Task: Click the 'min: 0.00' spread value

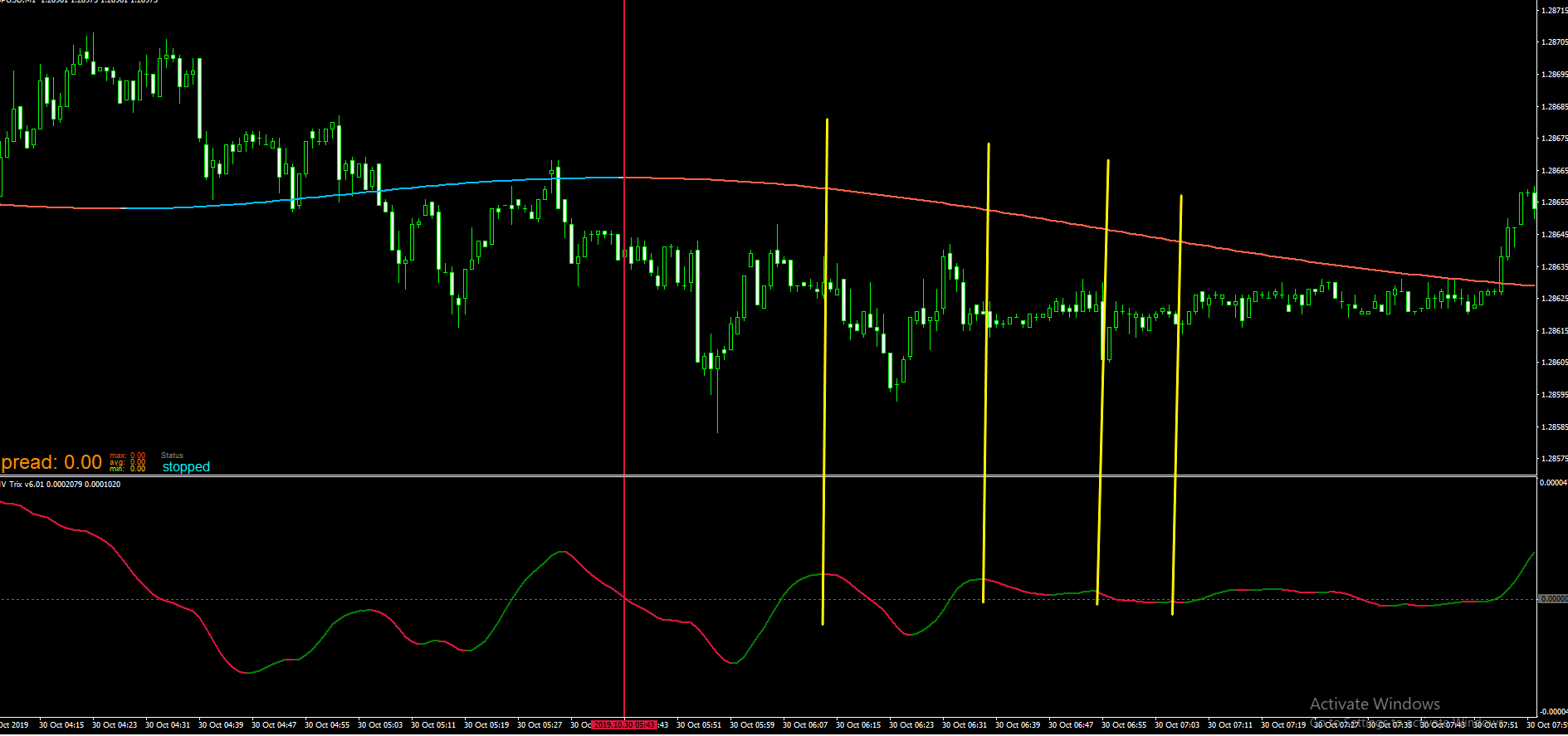Action: point(128,469)
